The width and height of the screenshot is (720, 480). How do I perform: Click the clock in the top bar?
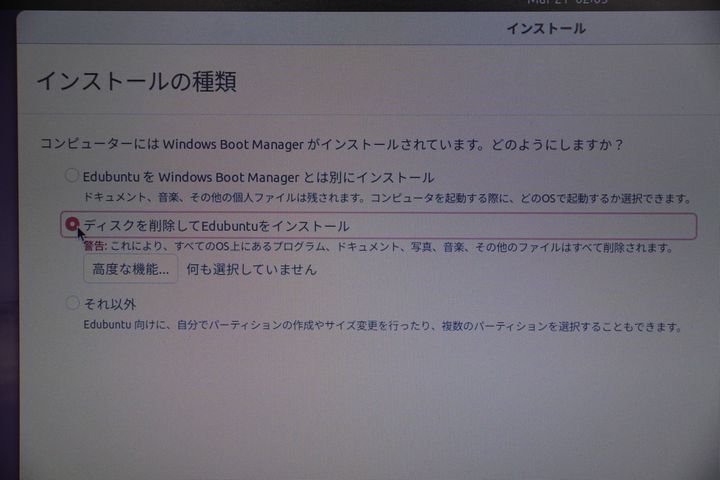(568, 2)
